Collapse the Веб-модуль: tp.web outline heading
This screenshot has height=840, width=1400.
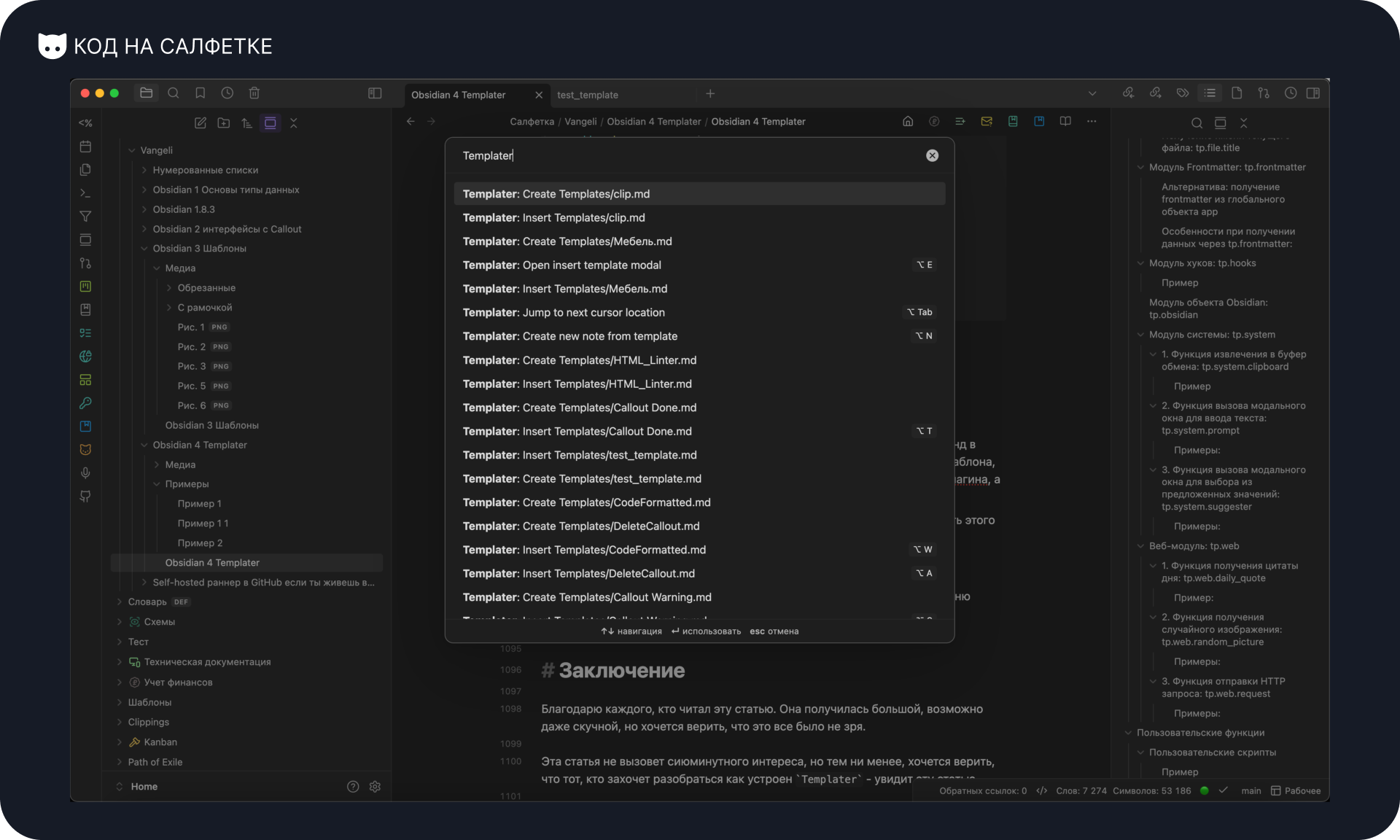[x=1140, y=546]
